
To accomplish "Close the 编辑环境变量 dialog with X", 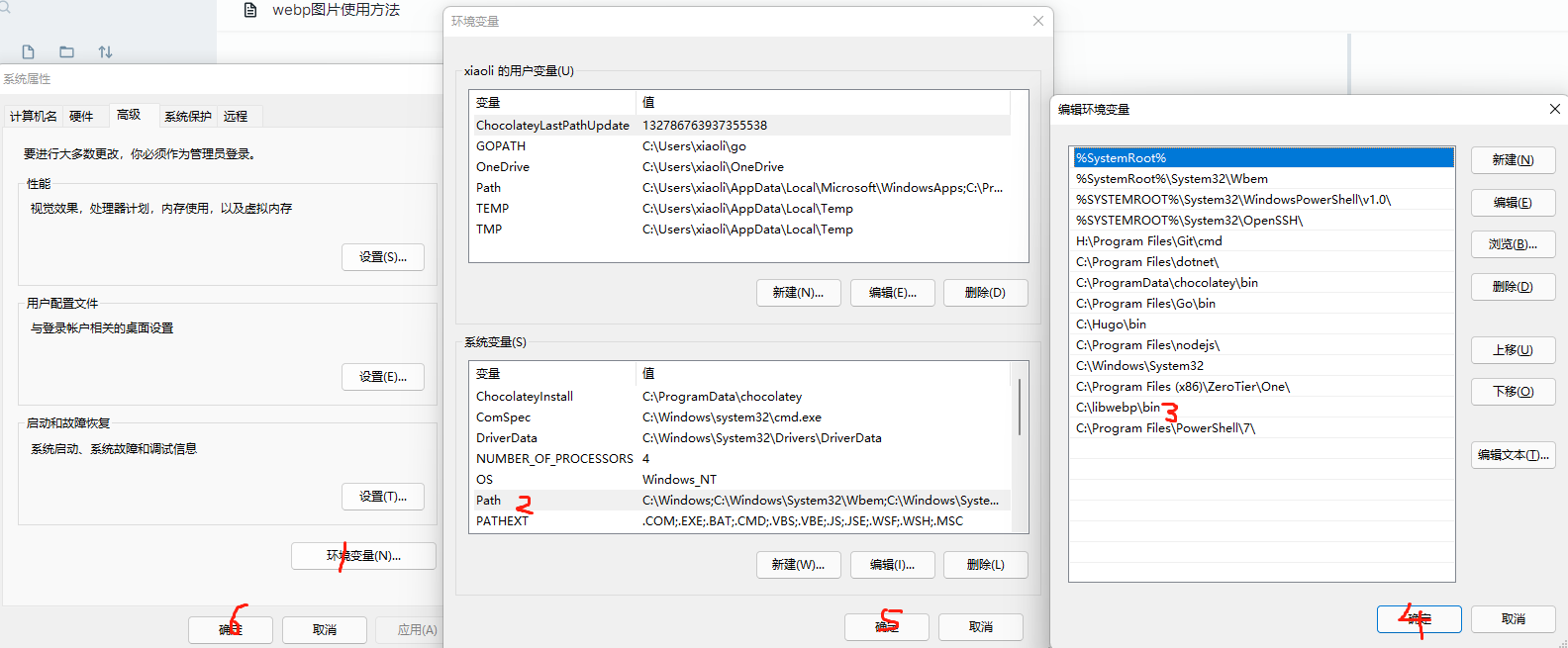I will (1554, 109).
